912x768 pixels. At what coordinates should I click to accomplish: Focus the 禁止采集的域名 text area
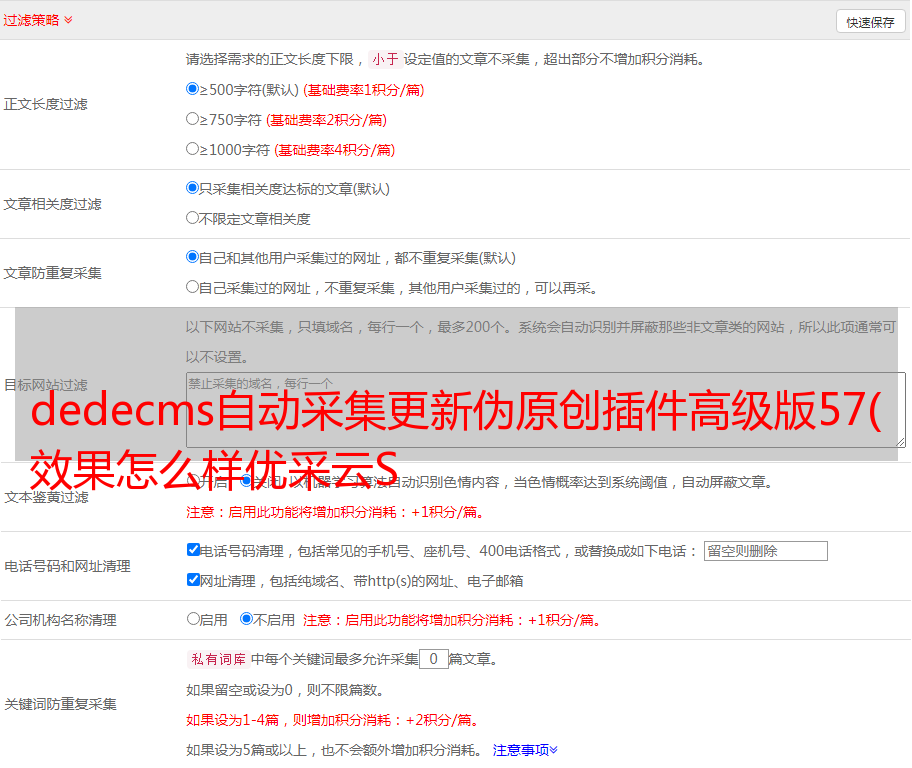coord(546,410)
